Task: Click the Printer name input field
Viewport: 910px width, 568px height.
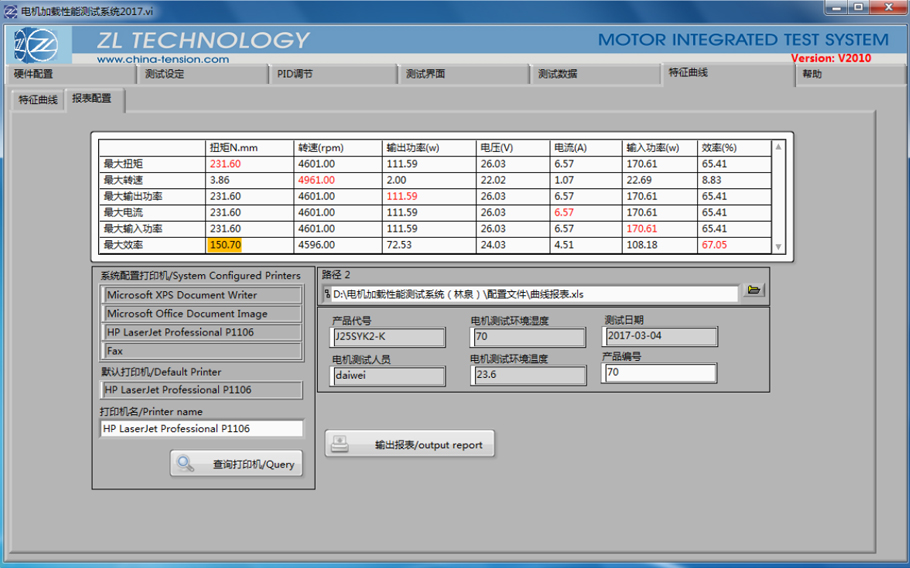Action: [x=202, y=429]
